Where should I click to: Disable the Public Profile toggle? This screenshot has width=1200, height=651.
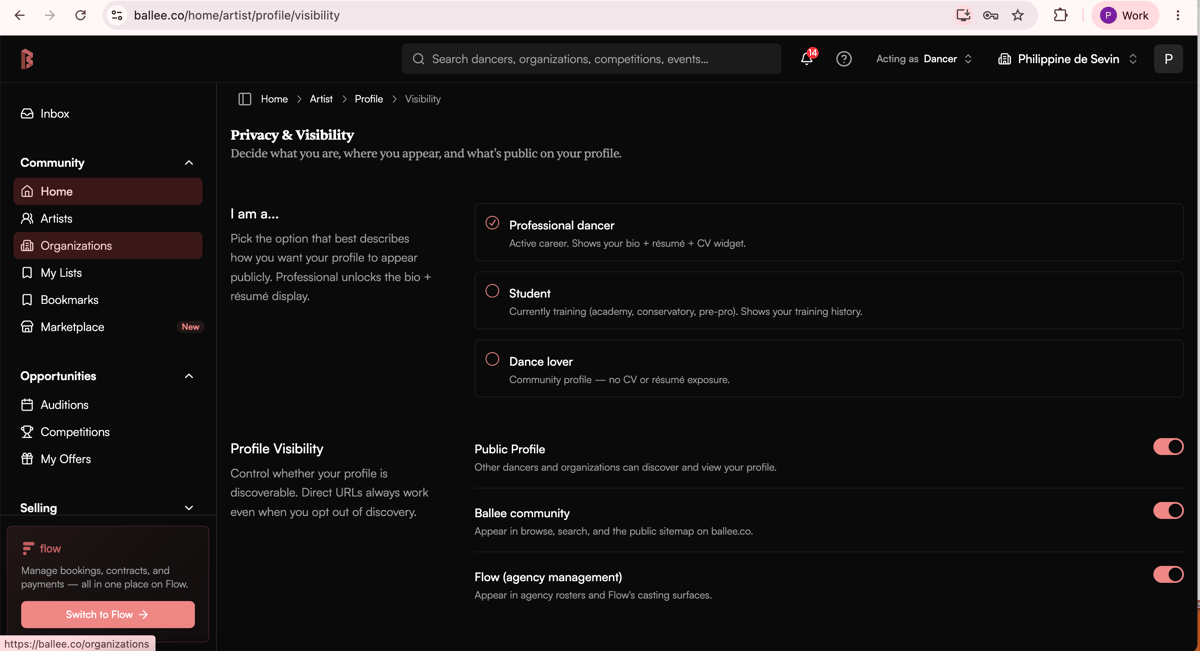pos(1168,447)
